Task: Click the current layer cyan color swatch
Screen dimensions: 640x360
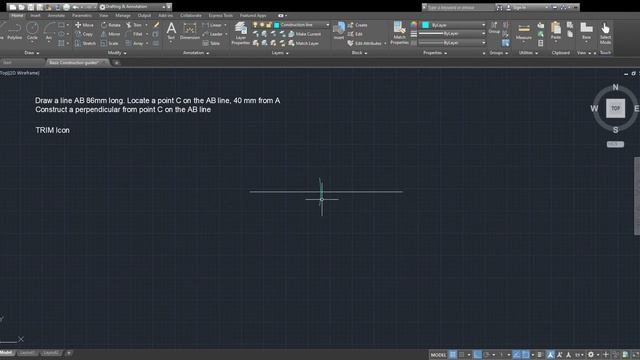Action: pyautogui.click(x=277, y=25)
